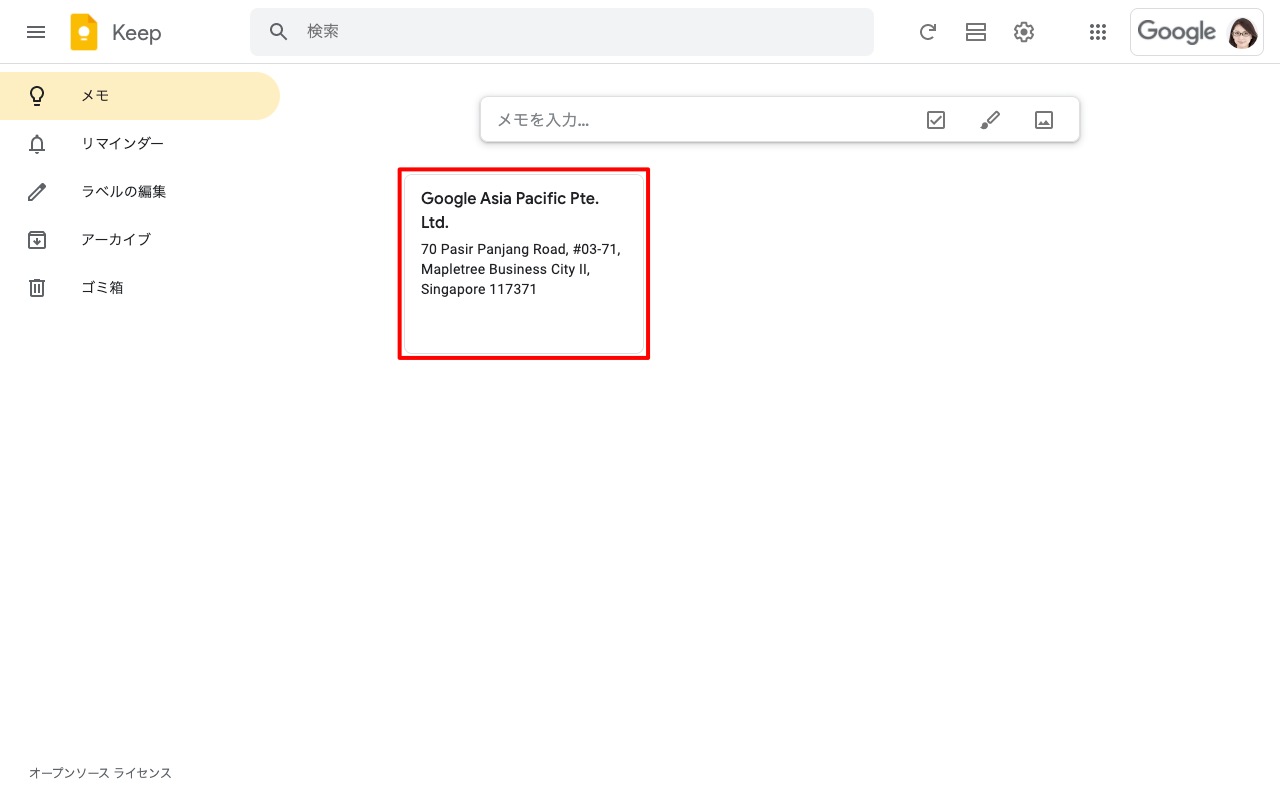Click the Keep title text
The width and height of the screenshot is (1280, 800).
click(x=136, y=33)
